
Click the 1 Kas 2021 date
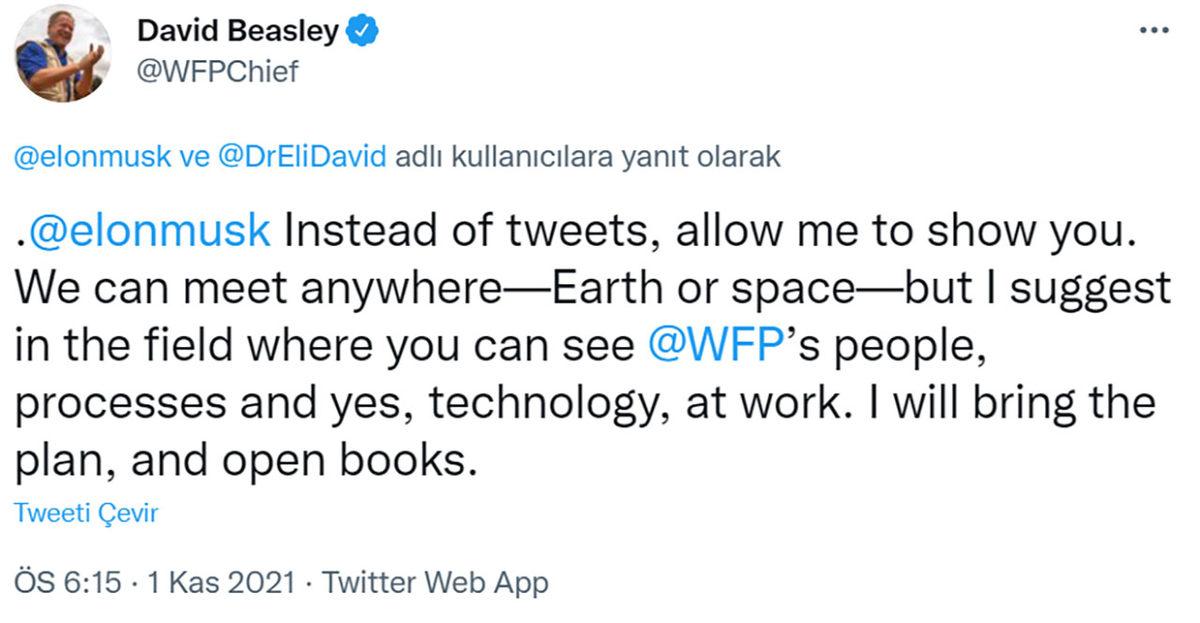tap(221, 582)
